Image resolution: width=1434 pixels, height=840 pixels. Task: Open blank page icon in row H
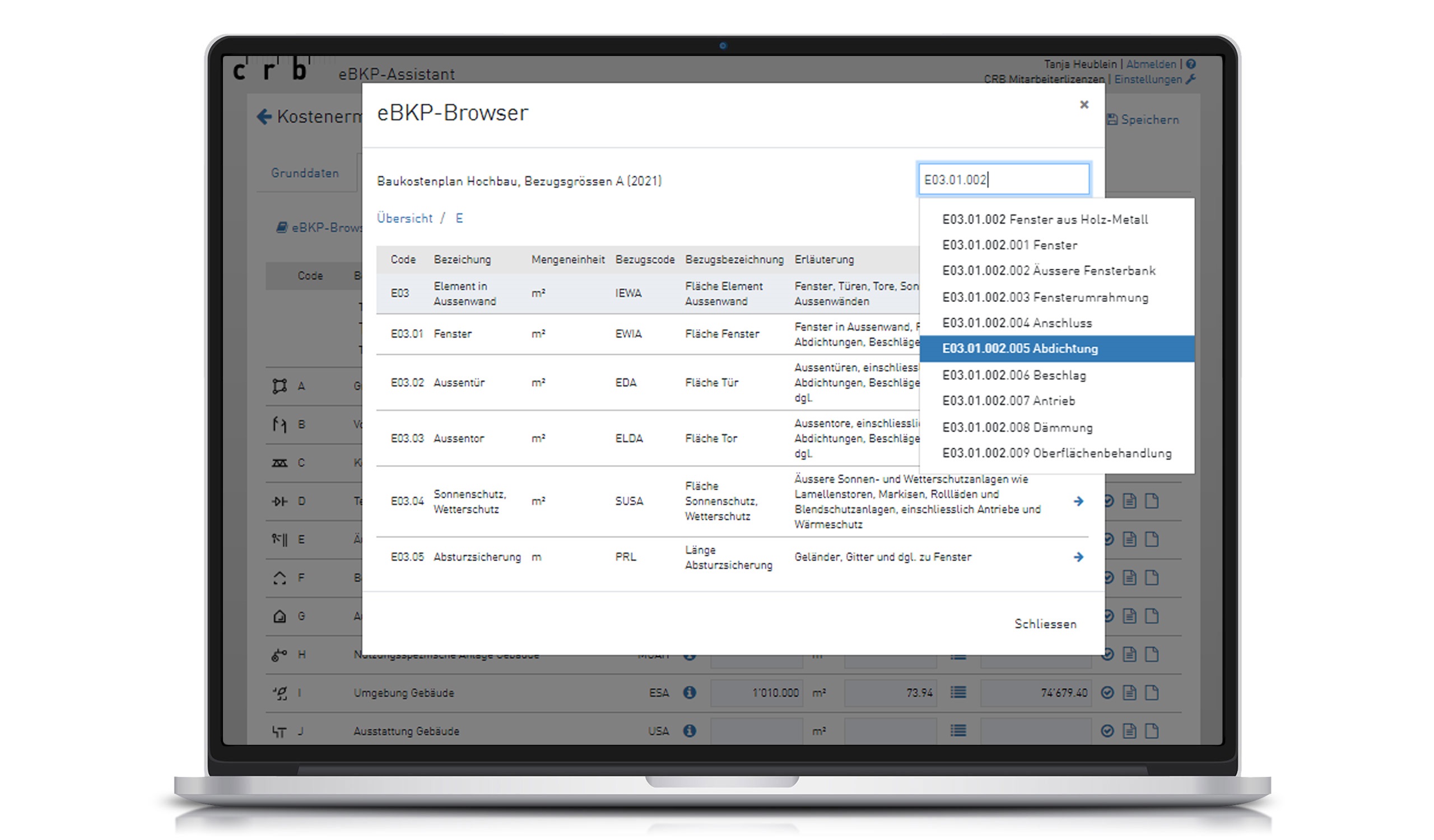[x=1152, y=655]
